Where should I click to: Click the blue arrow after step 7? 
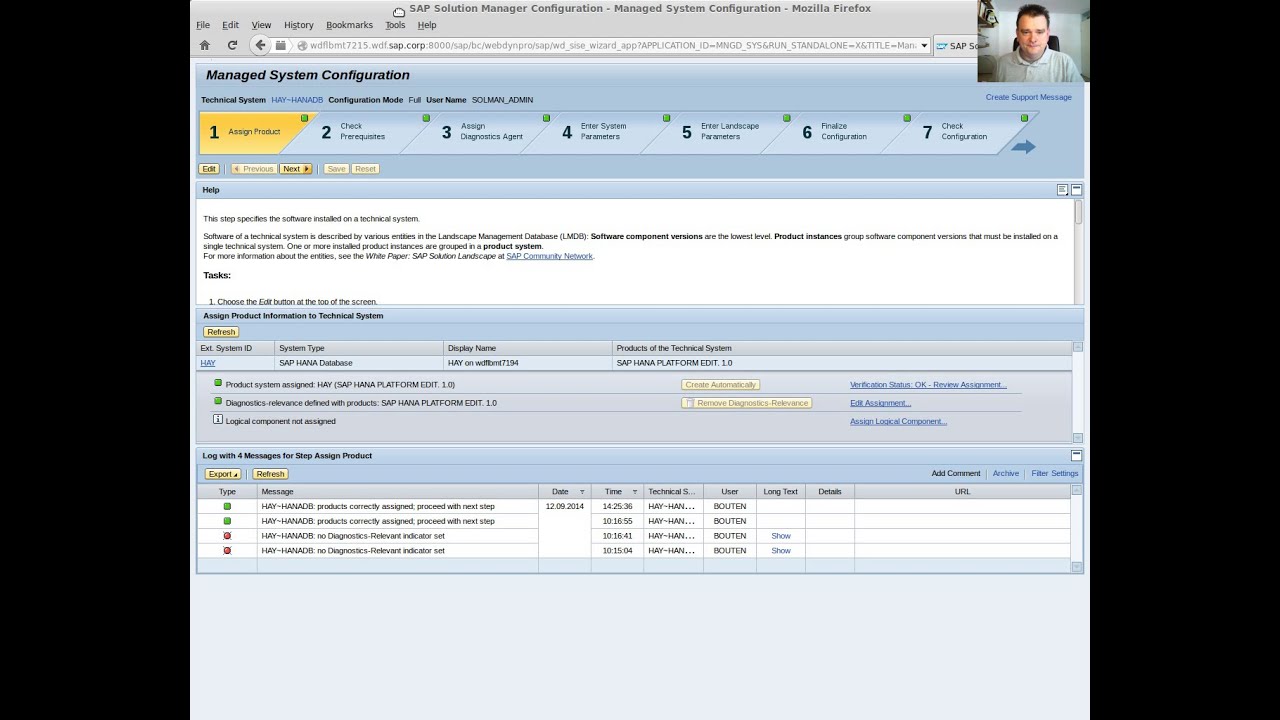pos(1023,147)
